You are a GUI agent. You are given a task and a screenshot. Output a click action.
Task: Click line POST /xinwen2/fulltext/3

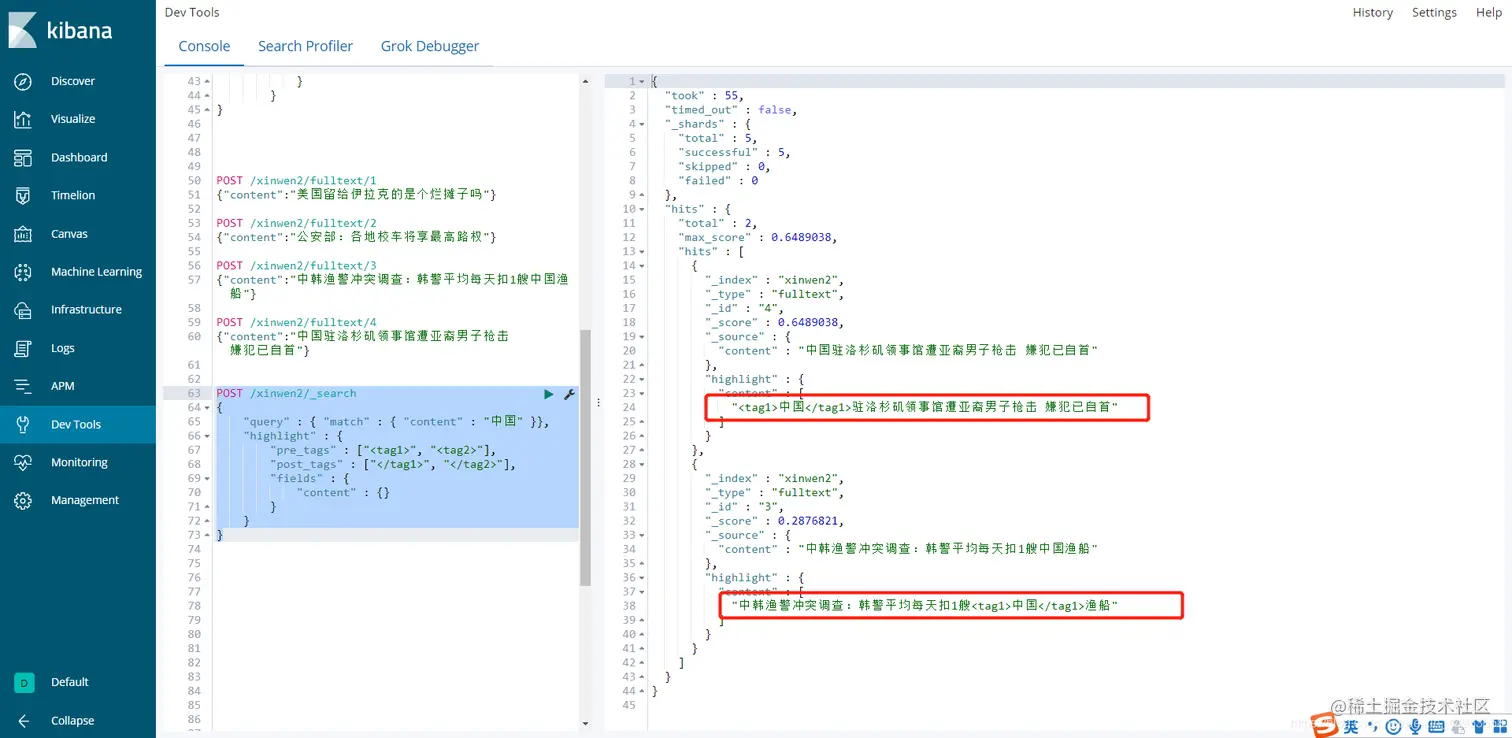coord(296,266)
